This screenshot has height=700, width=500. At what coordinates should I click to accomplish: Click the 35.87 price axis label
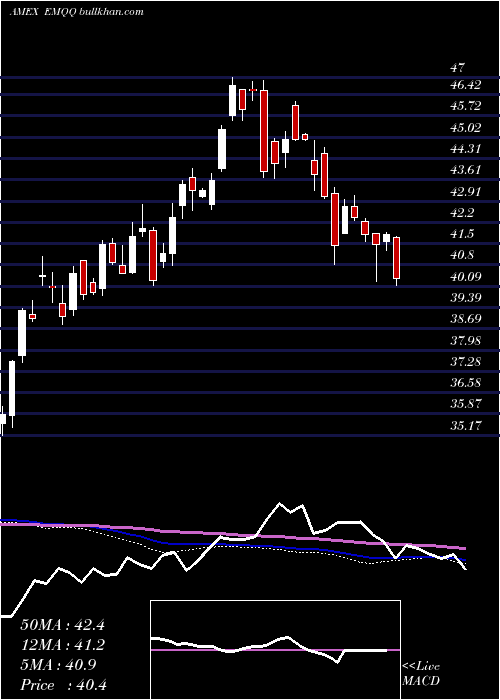pyautogui.click(x=466, y=404)
